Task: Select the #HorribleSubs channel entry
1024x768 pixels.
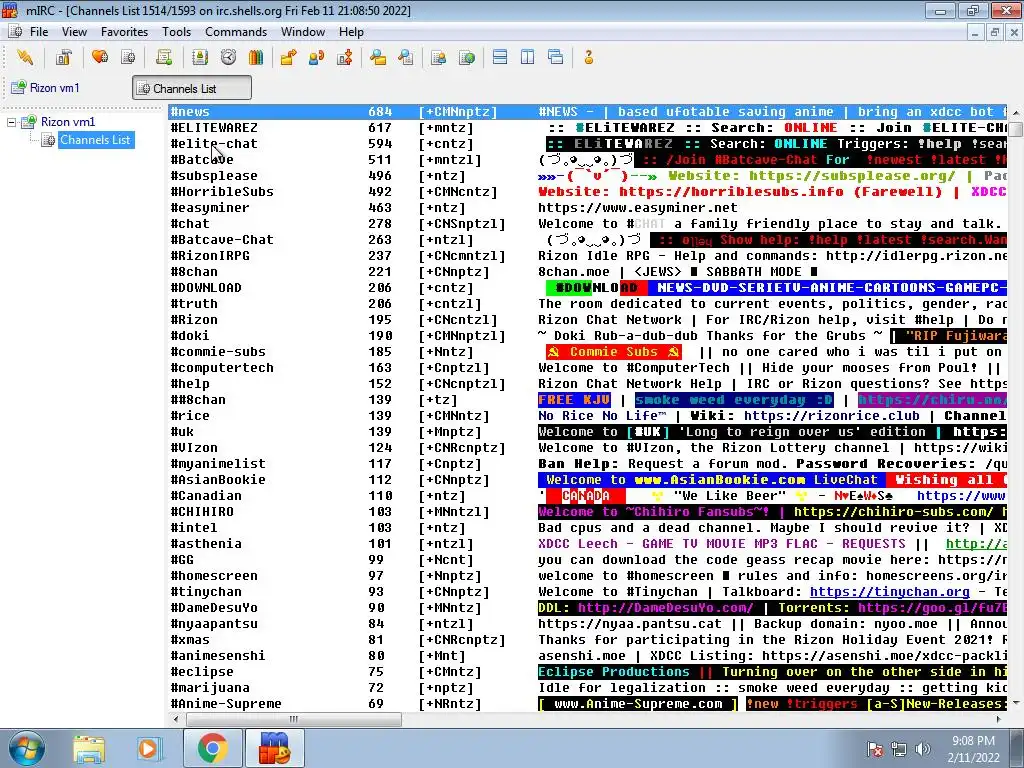Action: [x=222, y=192]
